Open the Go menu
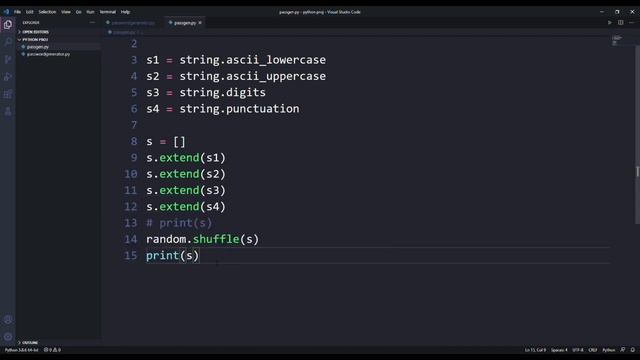640x360 pixels. point(78,12)
